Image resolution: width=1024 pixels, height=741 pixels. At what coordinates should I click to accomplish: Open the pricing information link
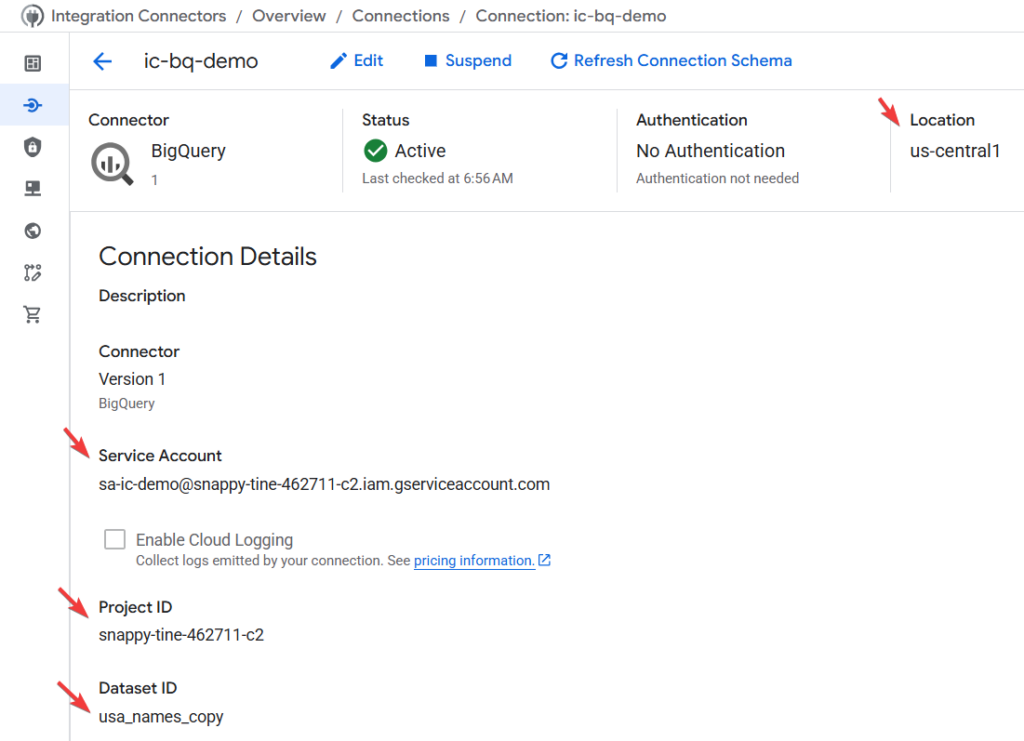pos(474,561)
